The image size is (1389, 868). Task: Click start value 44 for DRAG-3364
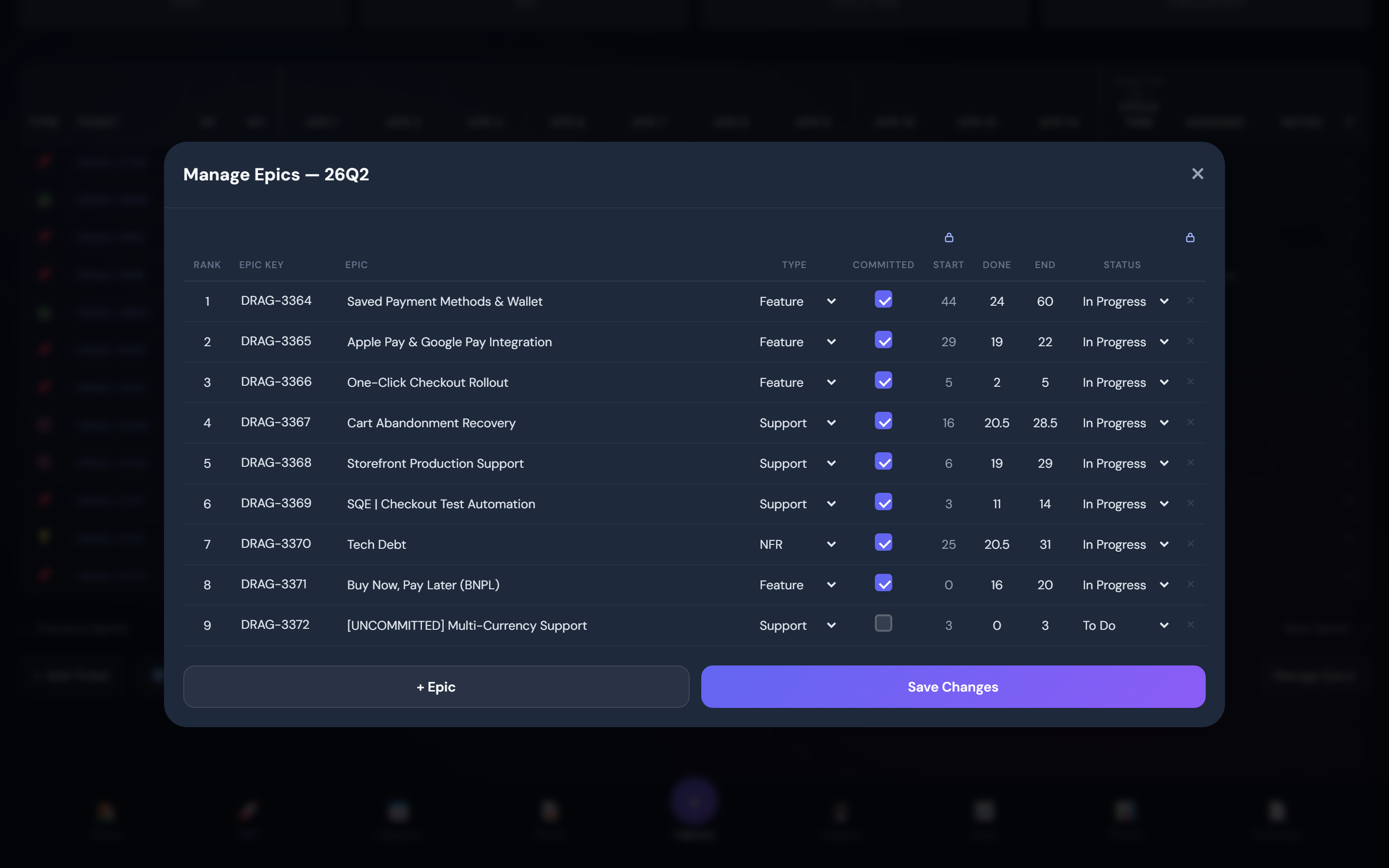(948, 301)
